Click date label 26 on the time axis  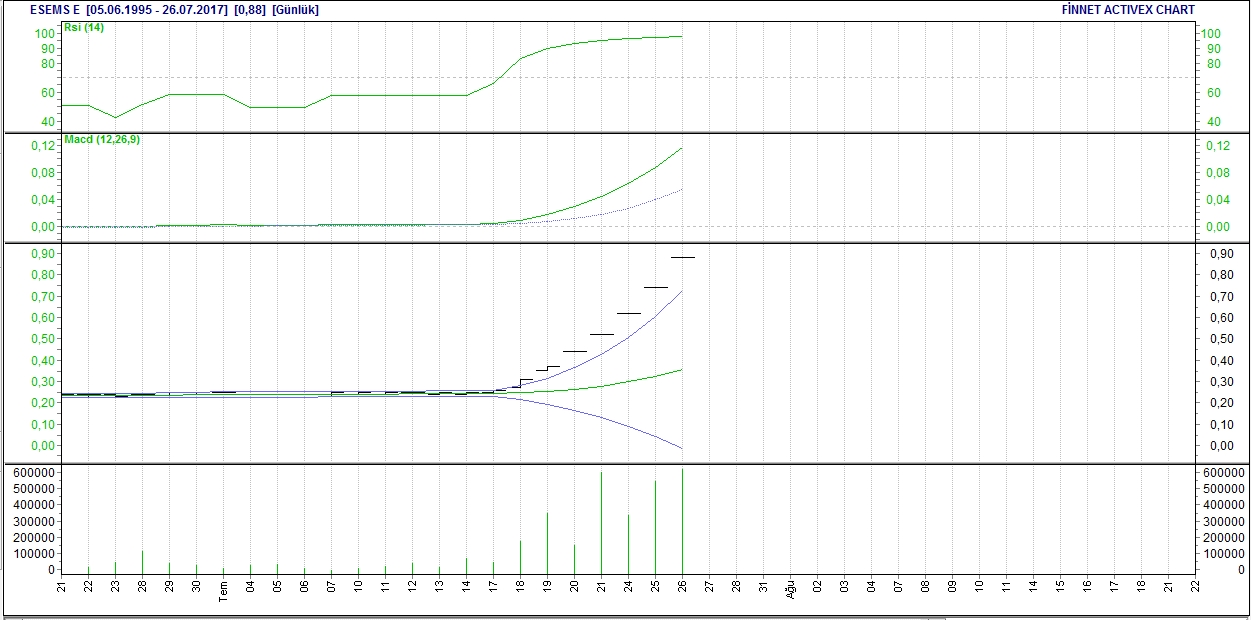click(x=682, y=585)
